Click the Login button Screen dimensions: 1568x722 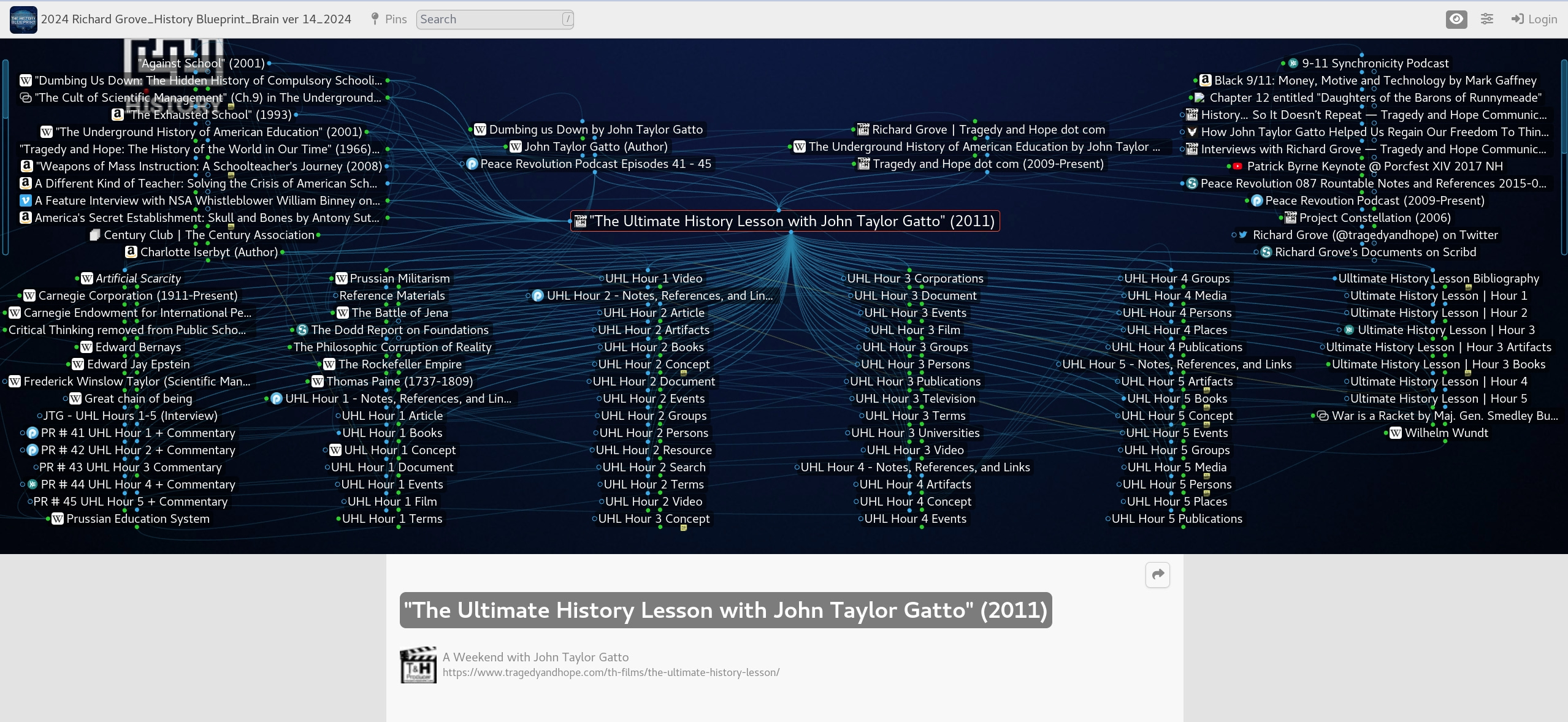coord(1534,19)
